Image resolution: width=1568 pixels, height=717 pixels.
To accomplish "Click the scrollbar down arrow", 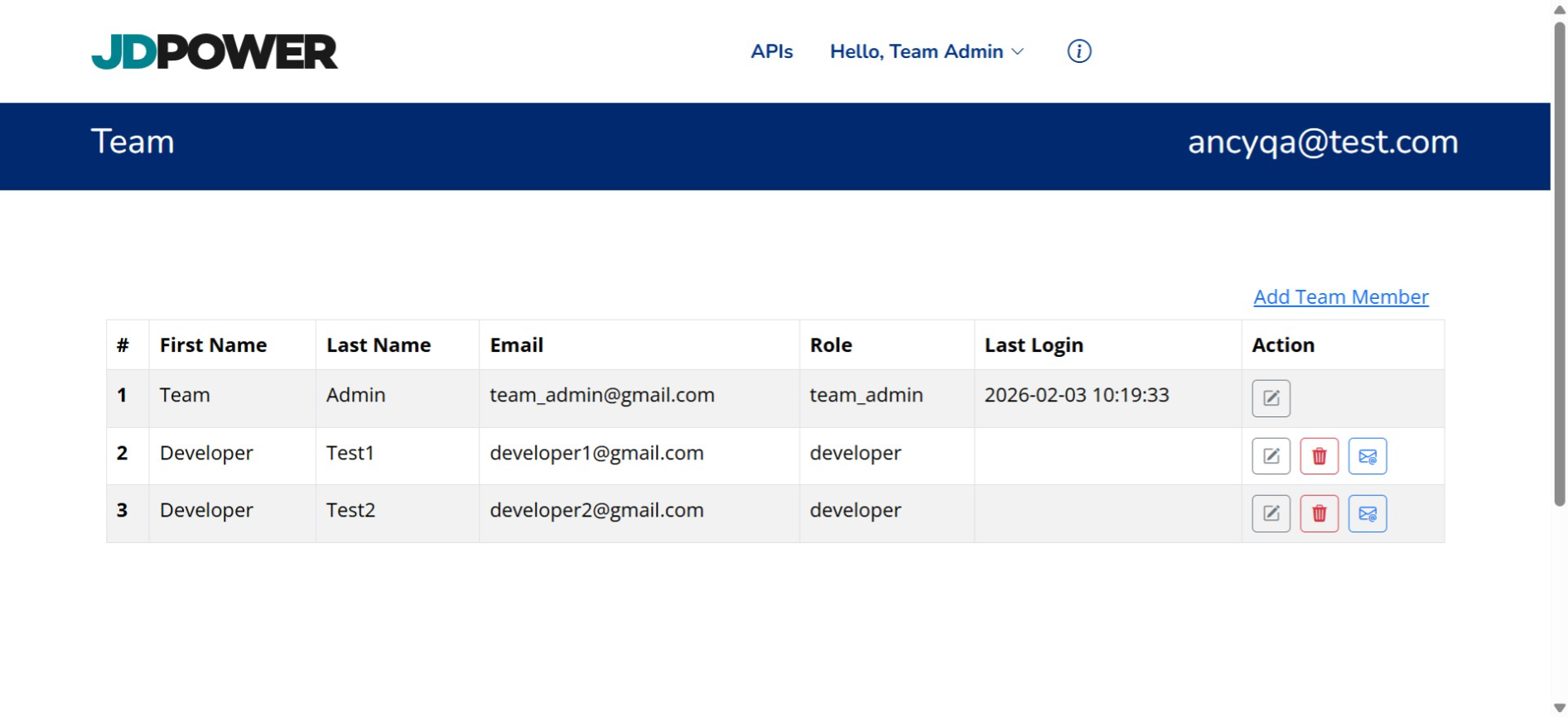I will [1559, 708].
